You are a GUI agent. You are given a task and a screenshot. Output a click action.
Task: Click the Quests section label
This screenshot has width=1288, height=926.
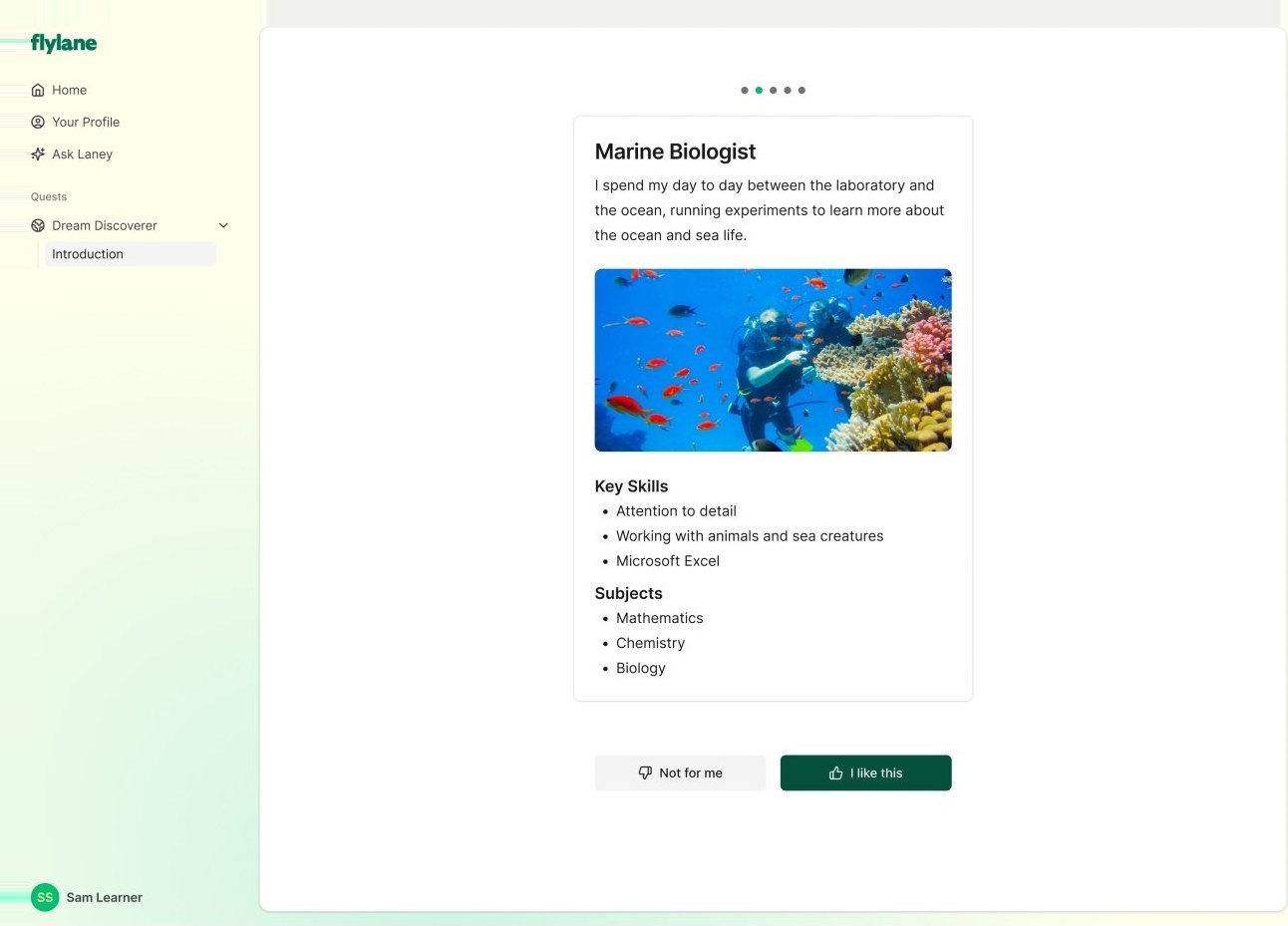pyautogui.click(x=49, y=196)
